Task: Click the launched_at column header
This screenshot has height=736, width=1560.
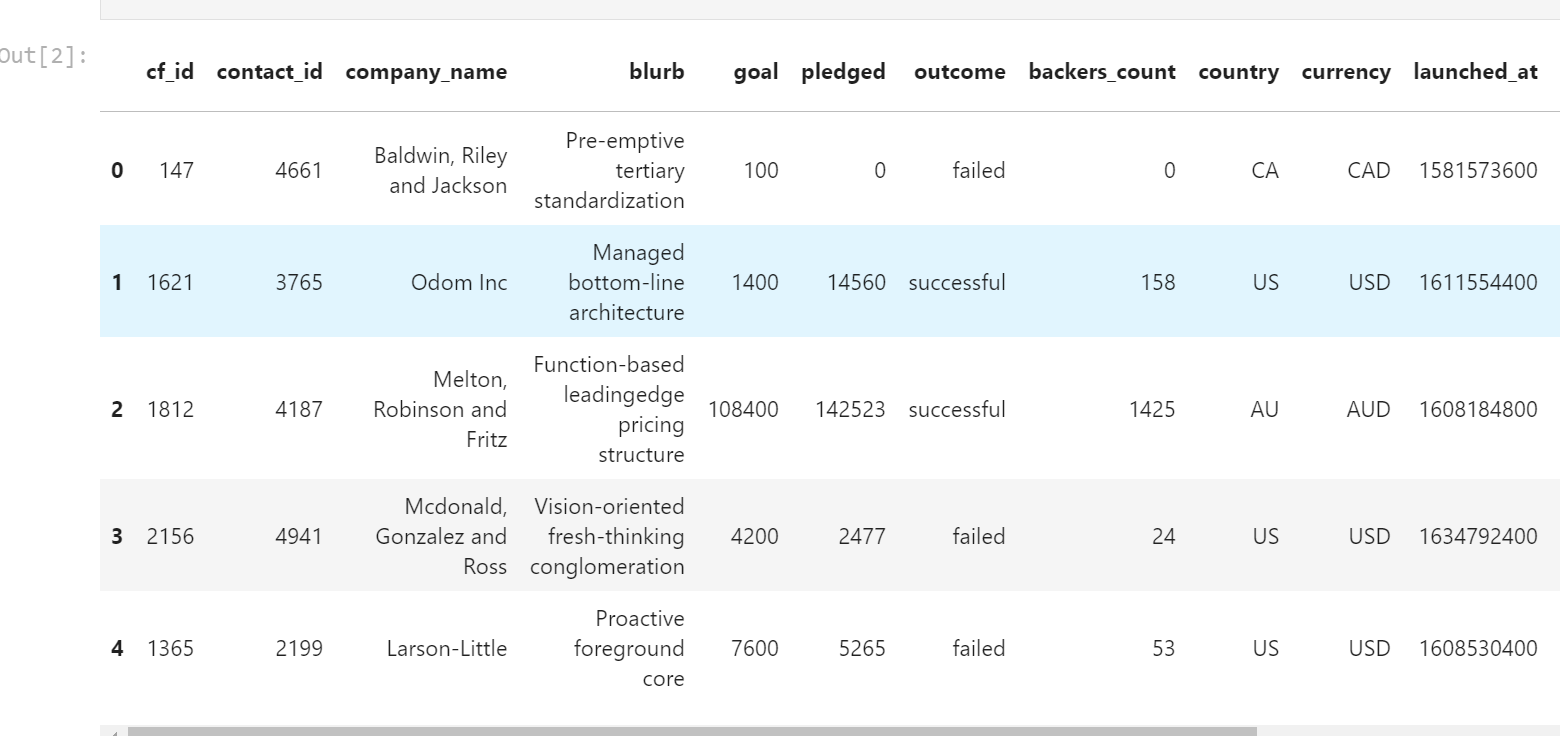Action: [1476, 71]
